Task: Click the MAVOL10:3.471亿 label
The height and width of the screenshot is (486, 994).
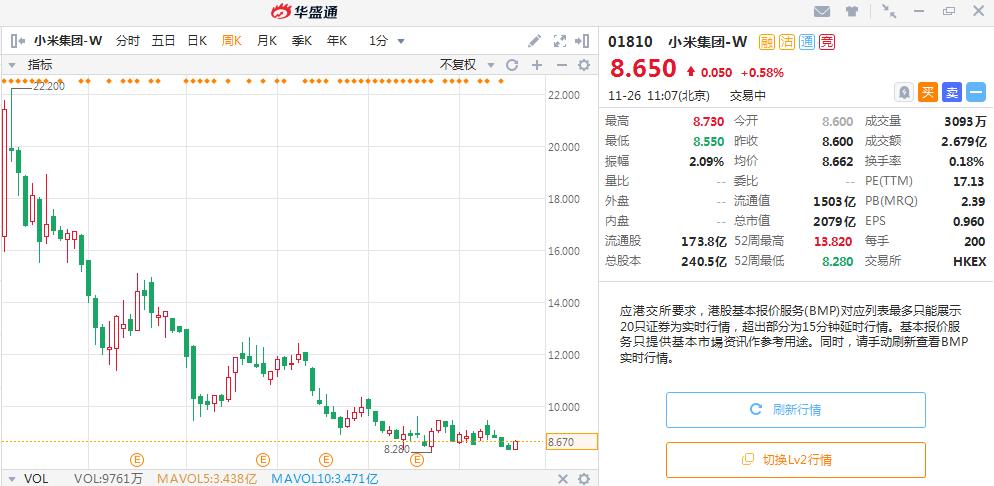Action: (325, 479)
